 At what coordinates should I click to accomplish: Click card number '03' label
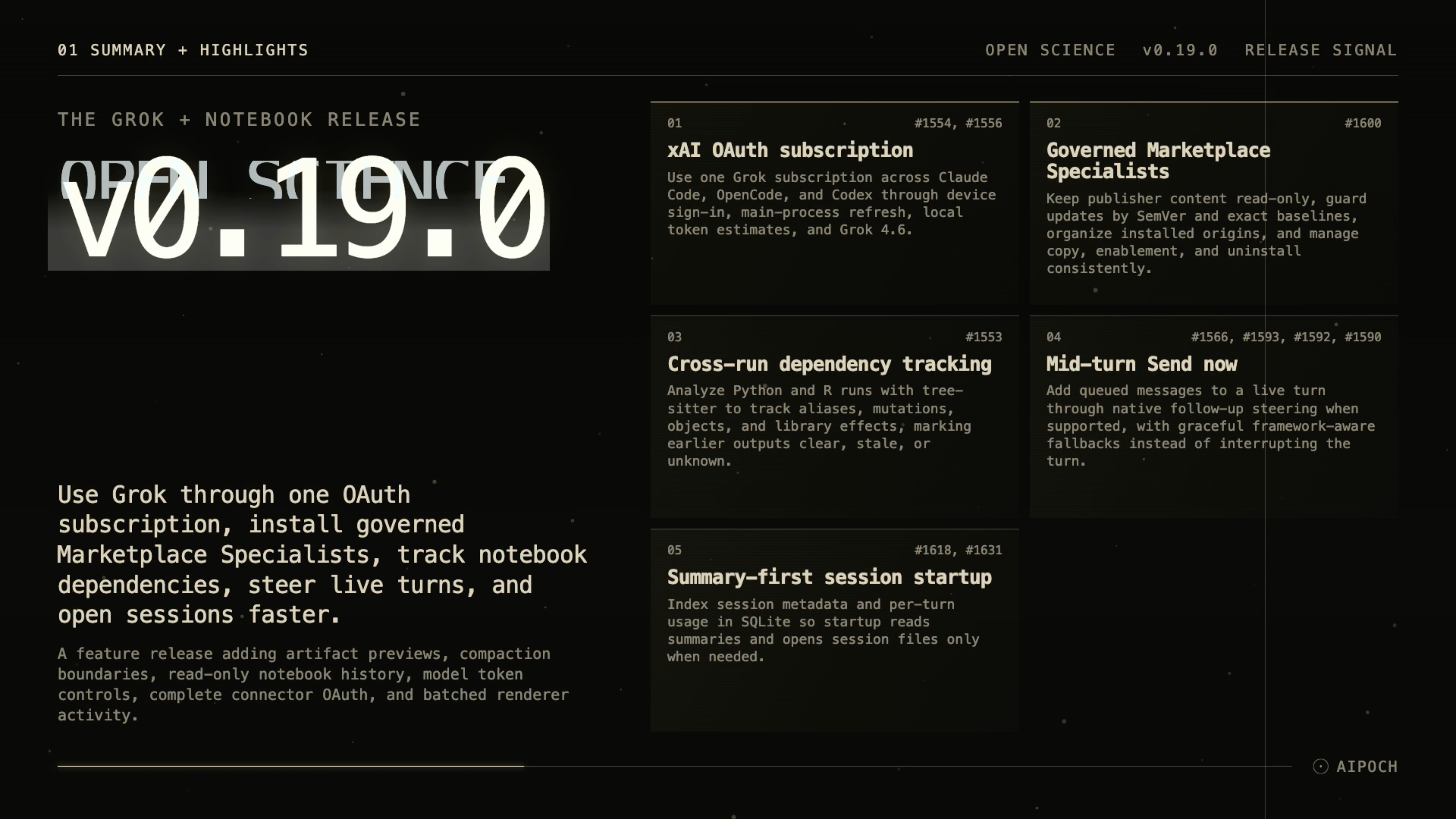[674, 337]
